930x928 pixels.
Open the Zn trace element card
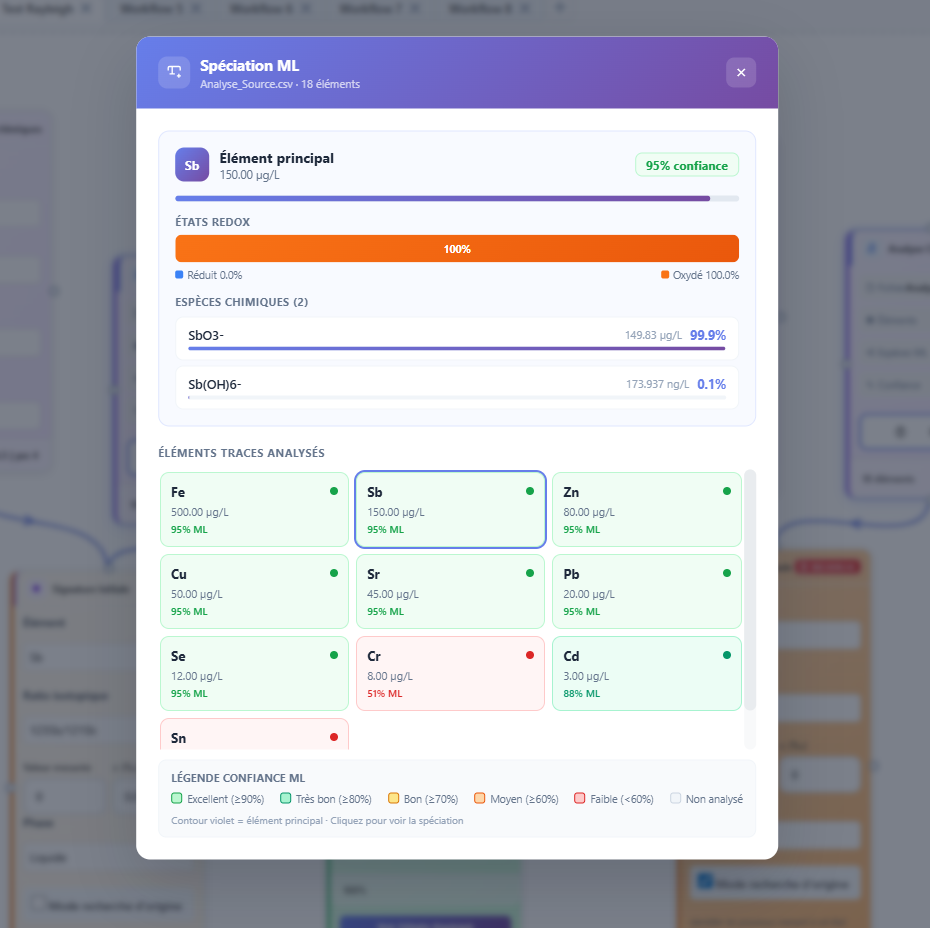click(x=646, y=510)
